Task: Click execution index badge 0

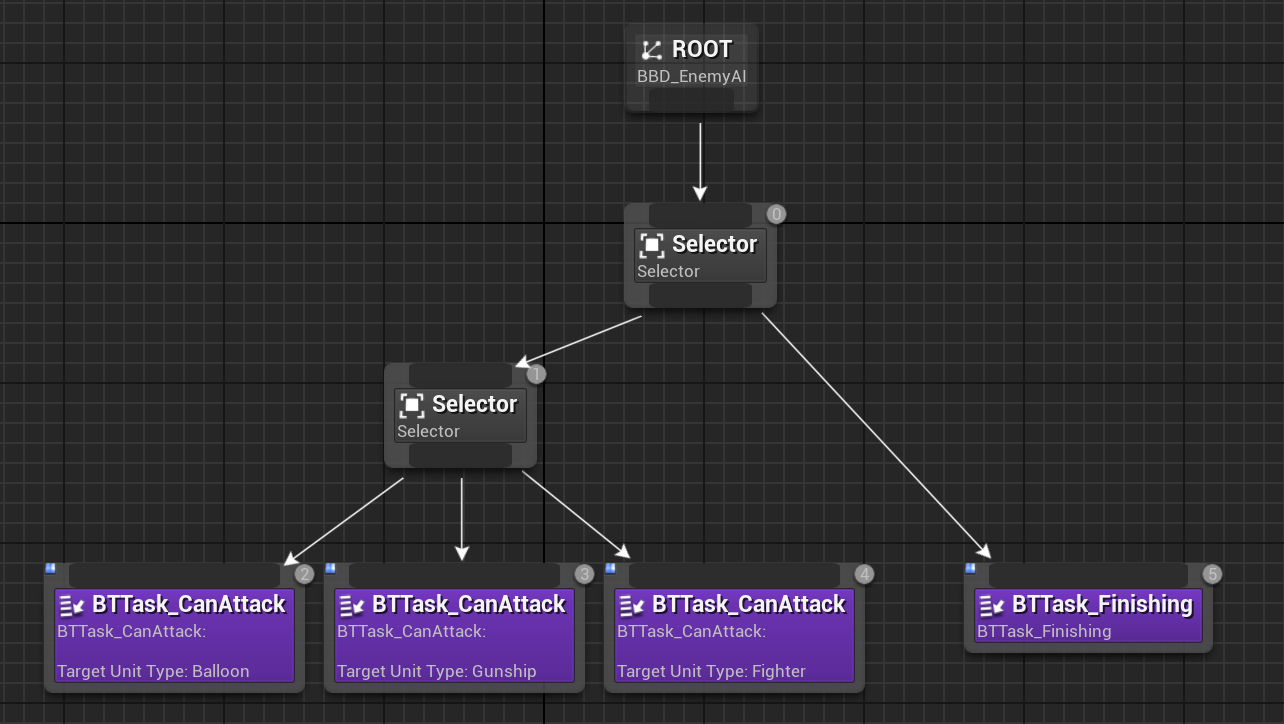Action: [776, 214]
